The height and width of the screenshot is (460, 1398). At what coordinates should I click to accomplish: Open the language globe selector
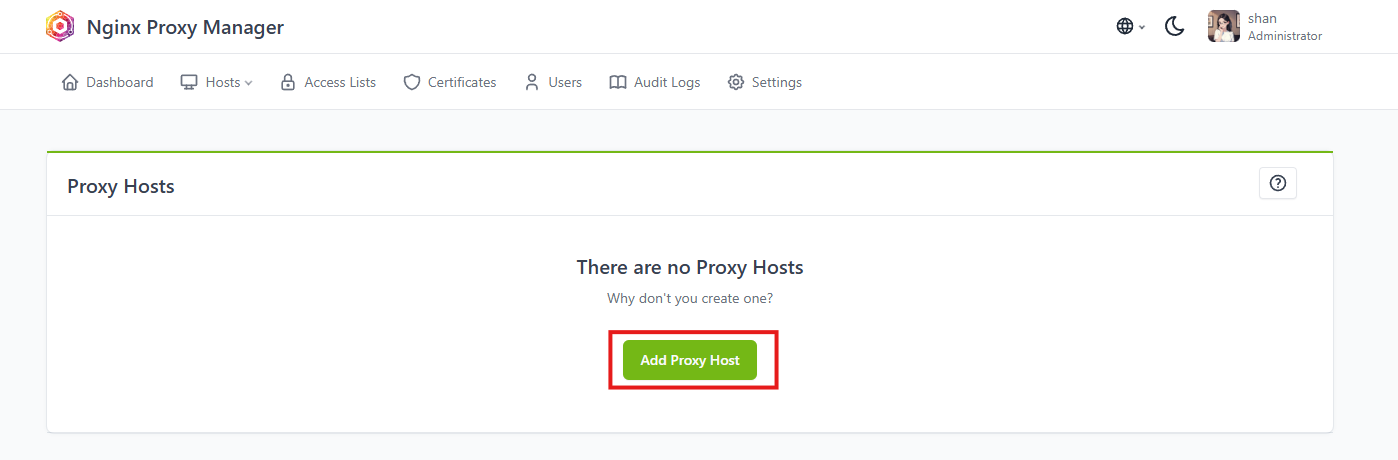(x=1131, y=27)
